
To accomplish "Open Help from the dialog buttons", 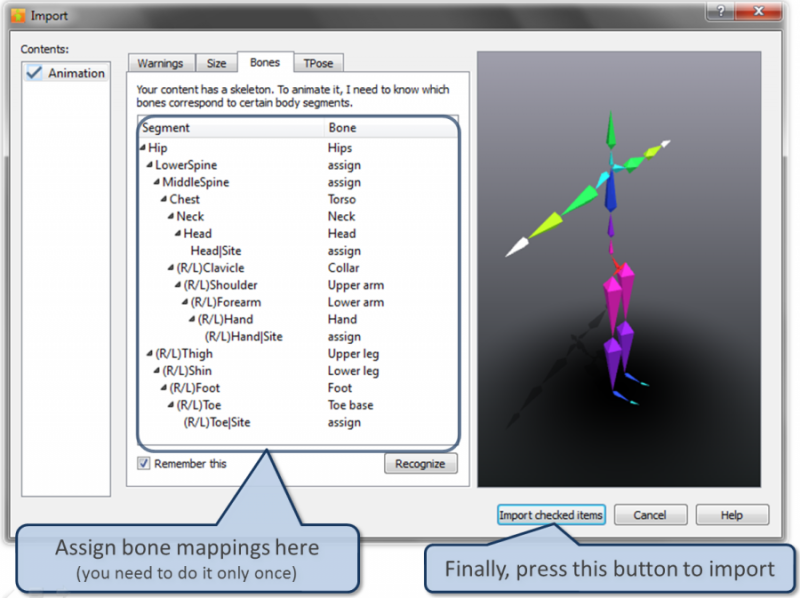I will click(x=732, y=515).
